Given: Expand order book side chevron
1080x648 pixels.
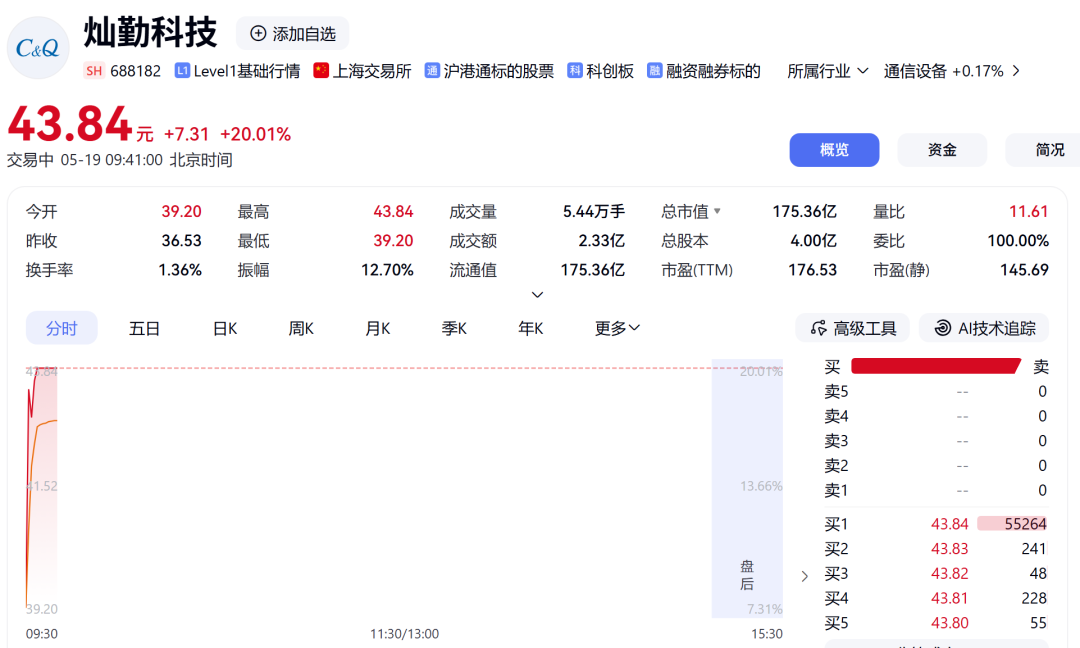Looking at the screenshot, I should [x=804, y=576].
